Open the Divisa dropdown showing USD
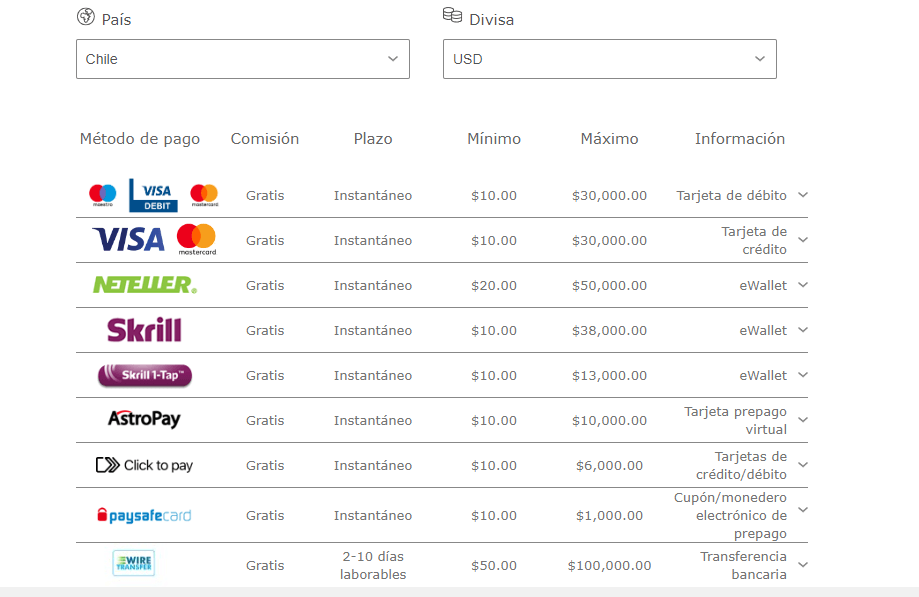 point(610,59)
